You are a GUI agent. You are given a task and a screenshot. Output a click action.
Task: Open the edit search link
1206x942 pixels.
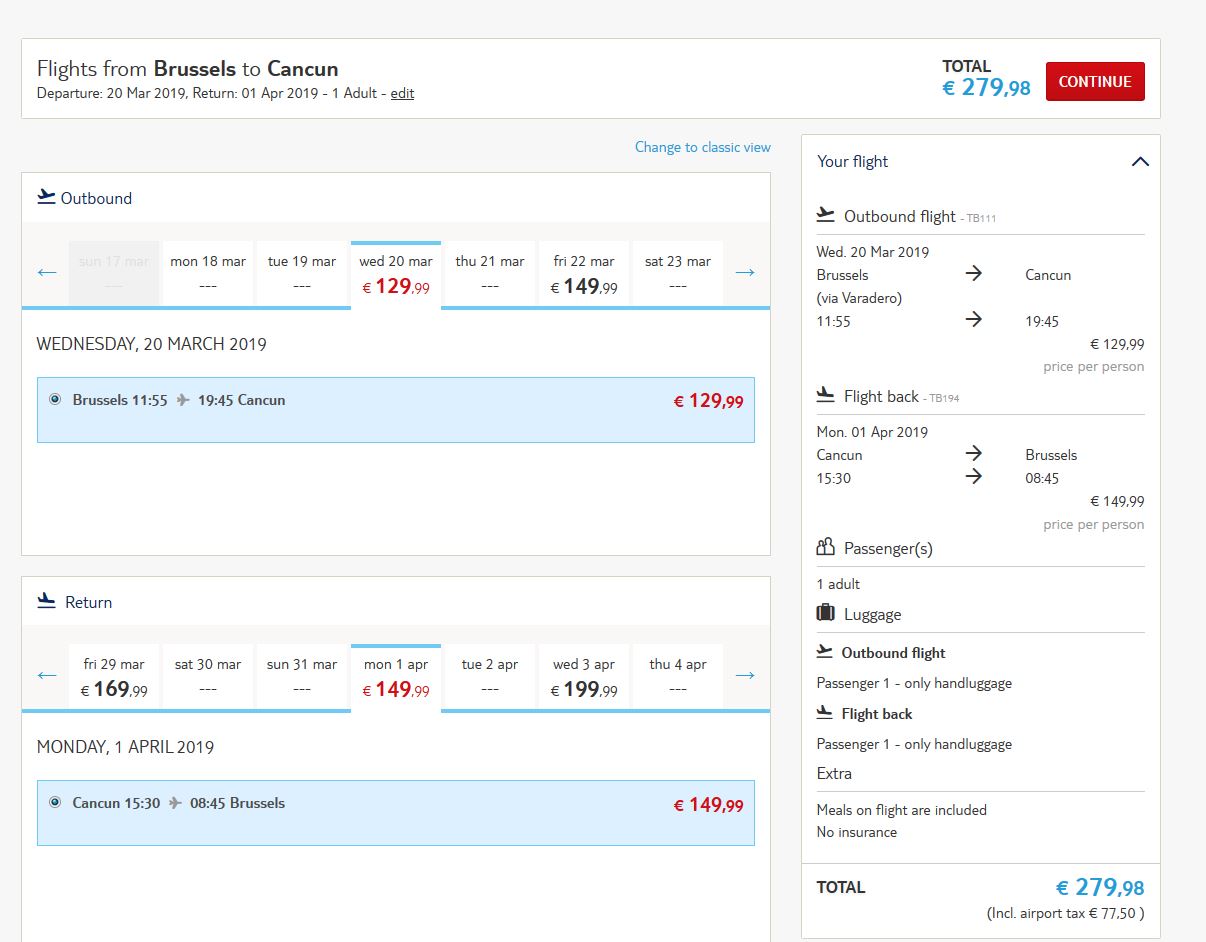click(402, 93)
